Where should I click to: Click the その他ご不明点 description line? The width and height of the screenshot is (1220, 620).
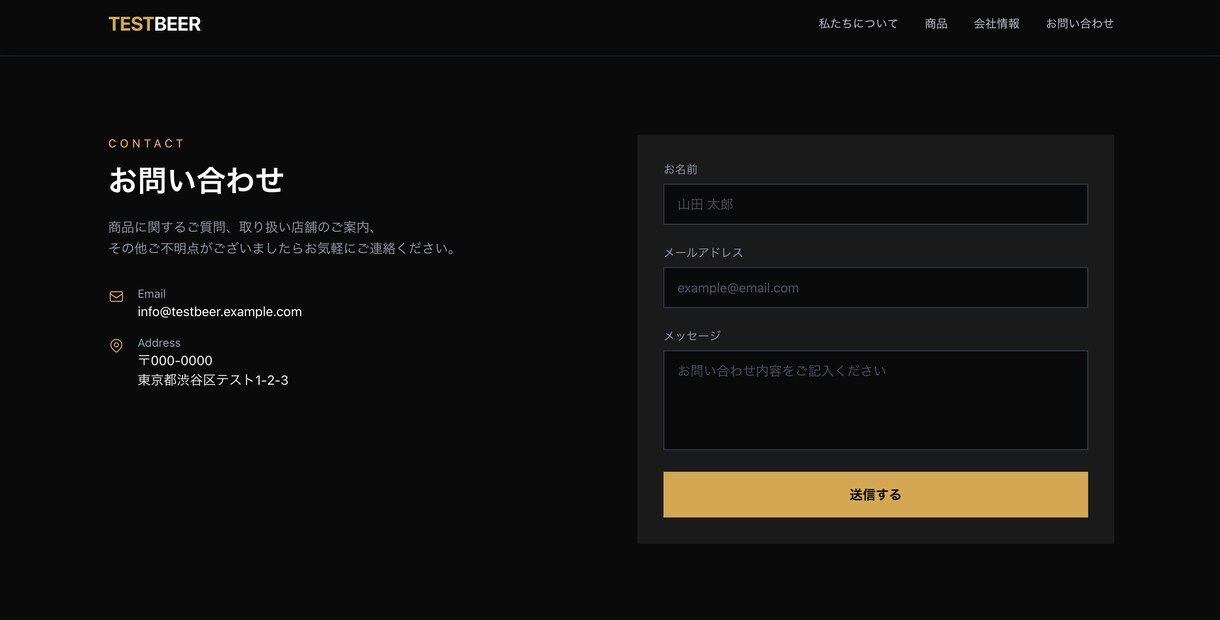pyautogui.click(x=283, y=249)
